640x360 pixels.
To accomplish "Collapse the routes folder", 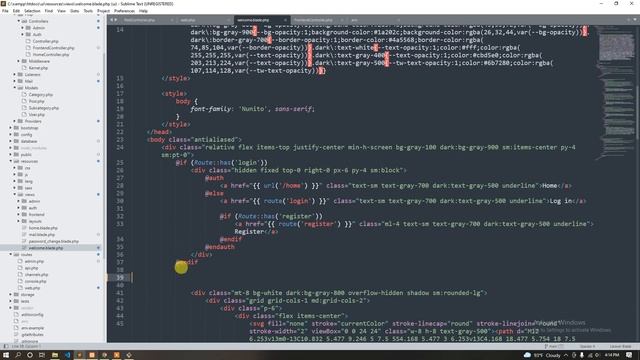I will 11,254.
